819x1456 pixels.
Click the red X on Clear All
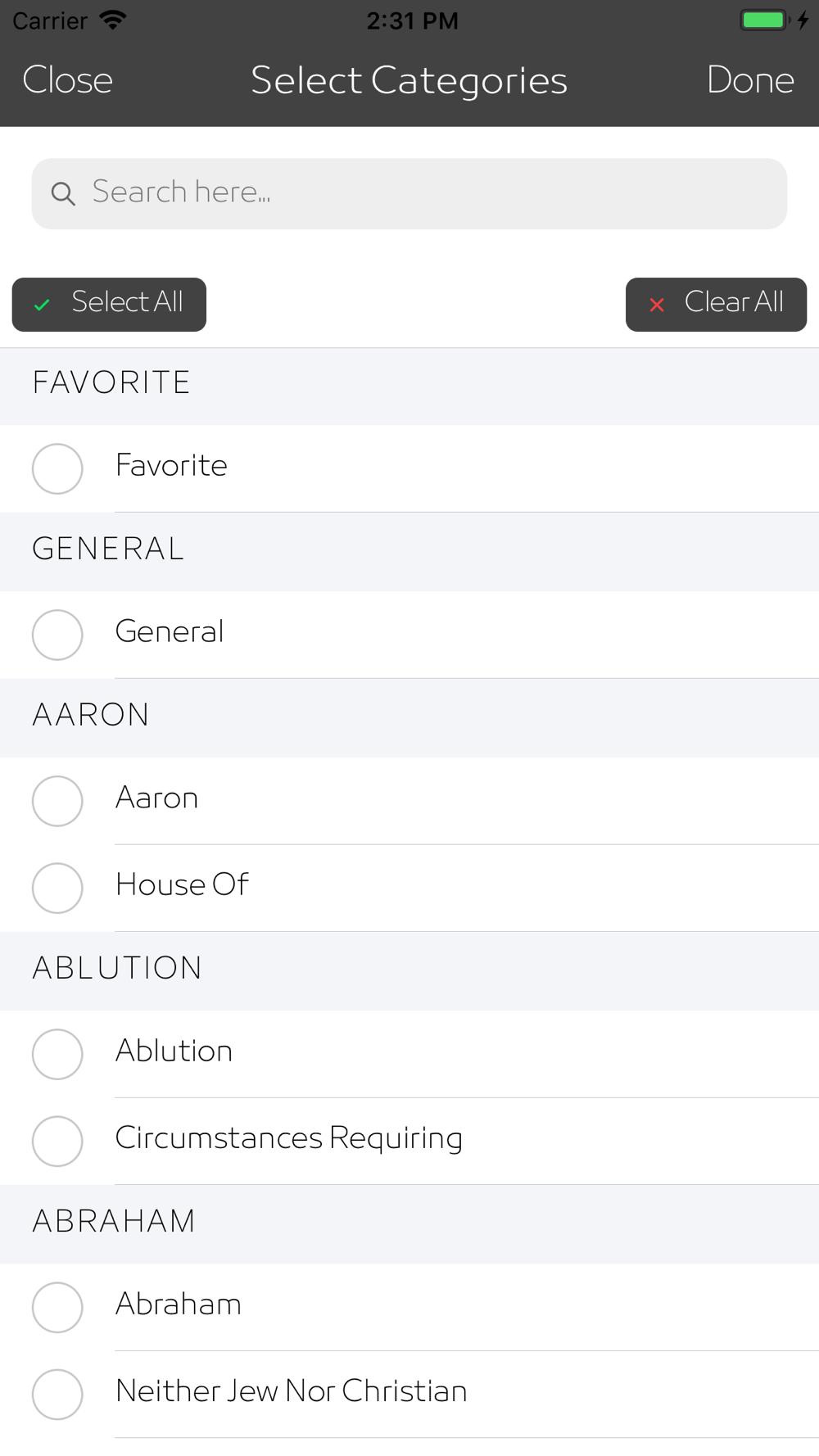(x=657, y=305)
